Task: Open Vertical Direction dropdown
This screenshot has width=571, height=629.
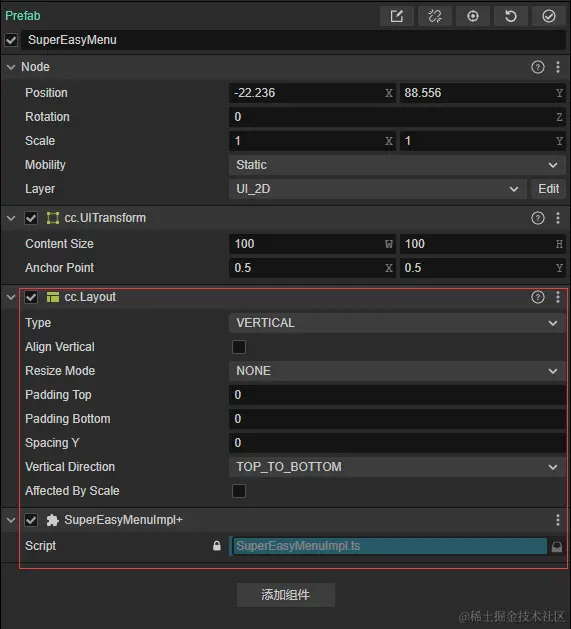Action: (397, 467)
